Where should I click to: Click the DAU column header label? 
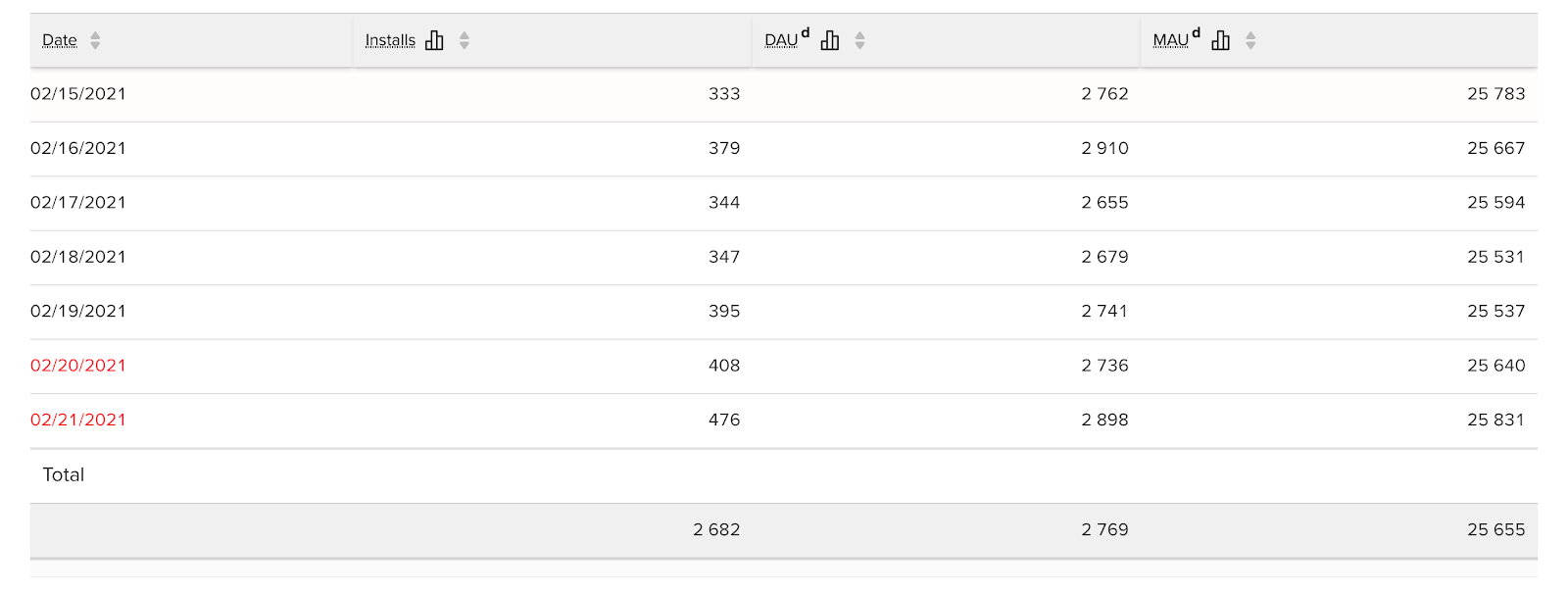pyautogui.click(x=781, y=40)
